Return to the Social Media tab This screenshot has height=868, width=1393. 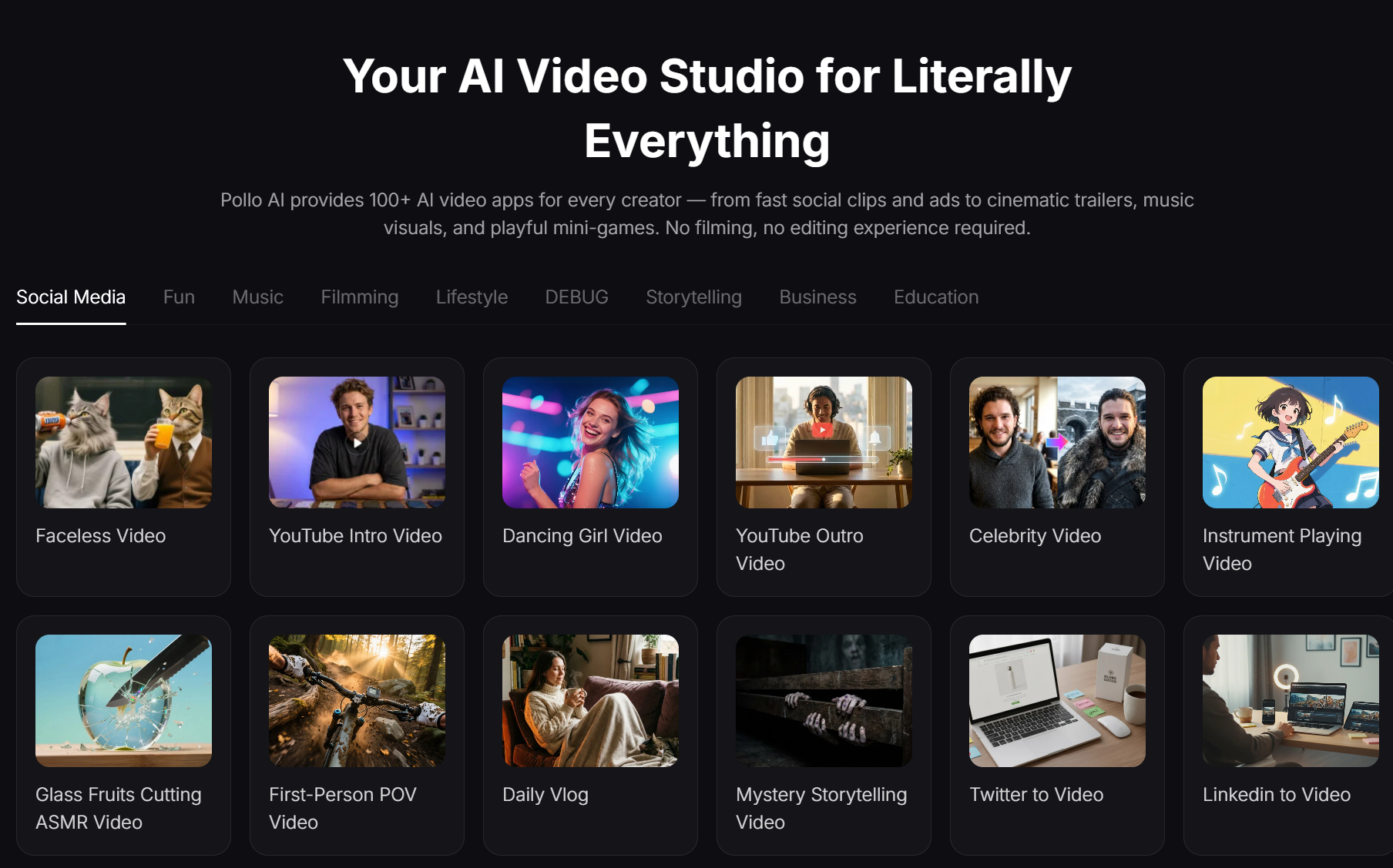click(x=71, y=297)
